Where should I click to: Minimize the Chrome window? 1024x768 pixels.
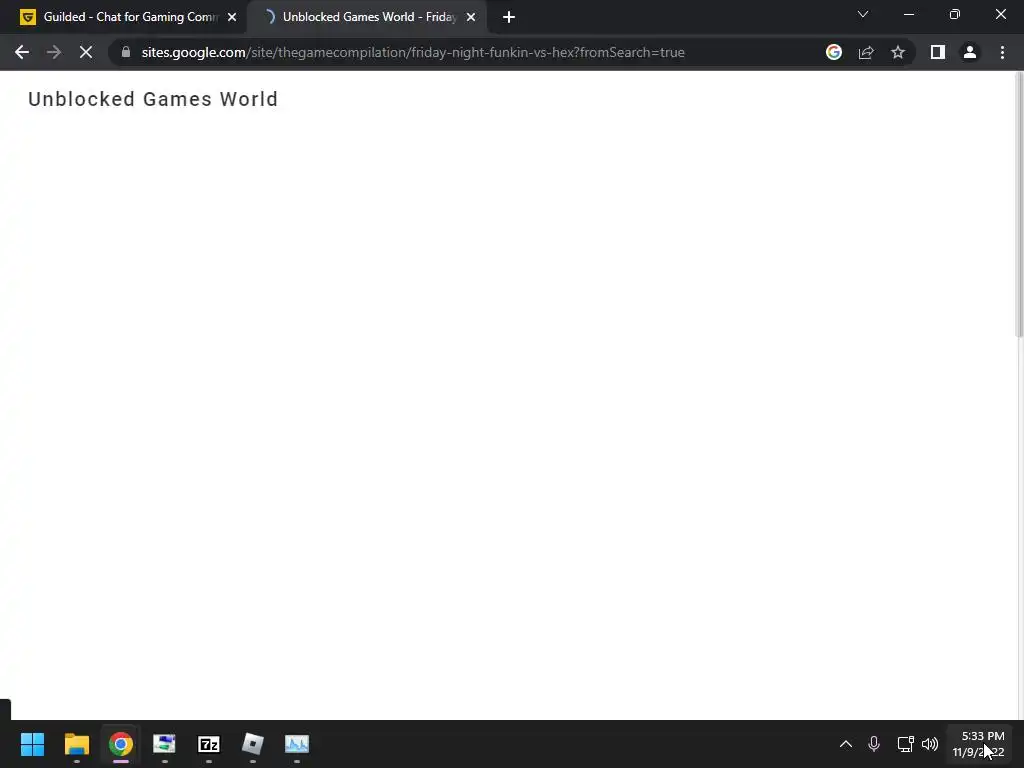(909, 14)
